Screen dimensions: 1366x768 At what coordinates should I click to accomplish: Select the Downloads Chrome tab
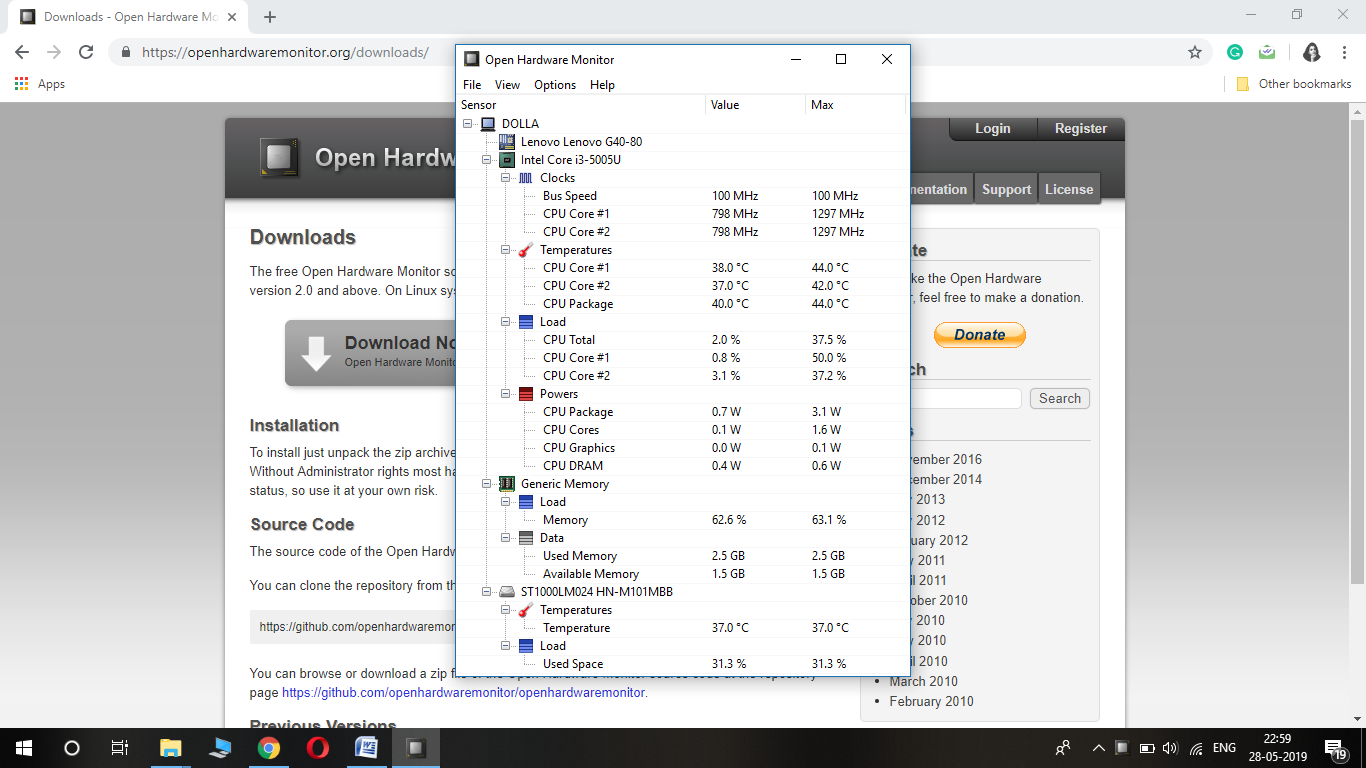tap(130, 17)
